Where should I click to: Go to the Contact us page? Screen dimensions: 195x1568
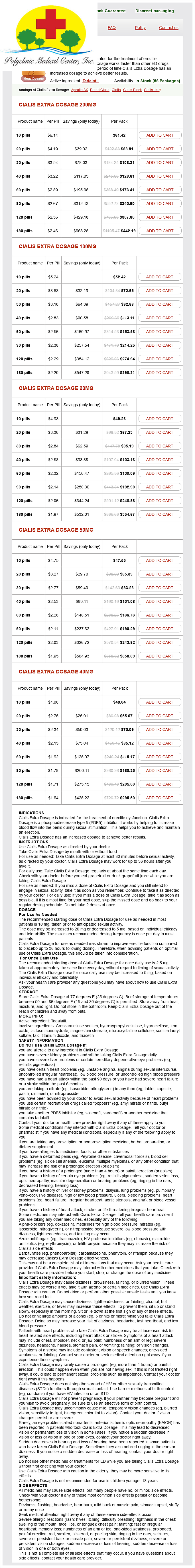[x=169, y=27]
